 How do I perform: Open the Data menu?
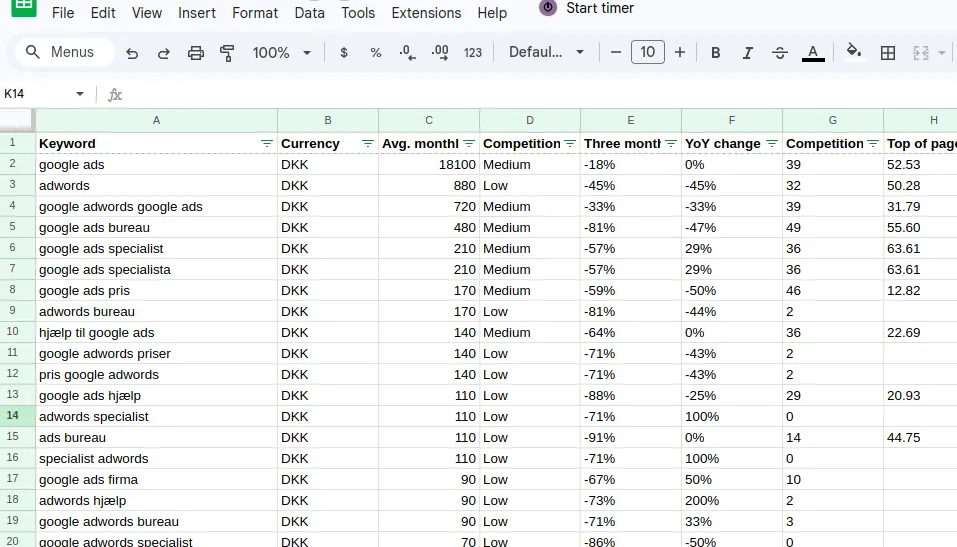[x=309, y=13]
